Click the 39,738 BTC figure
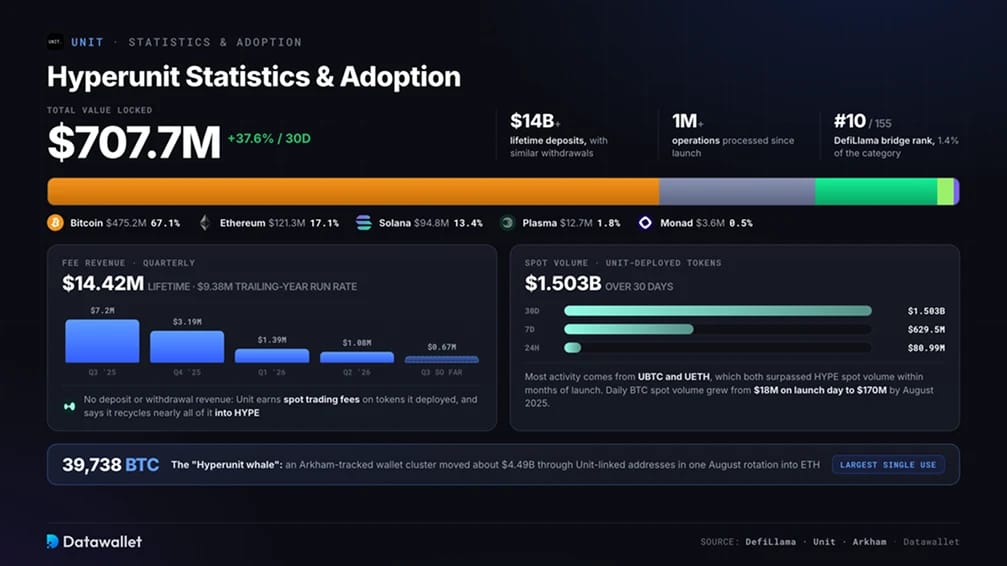Image resolution: width=1007 pixels, height=566 pixels. (x=110, y=464)
